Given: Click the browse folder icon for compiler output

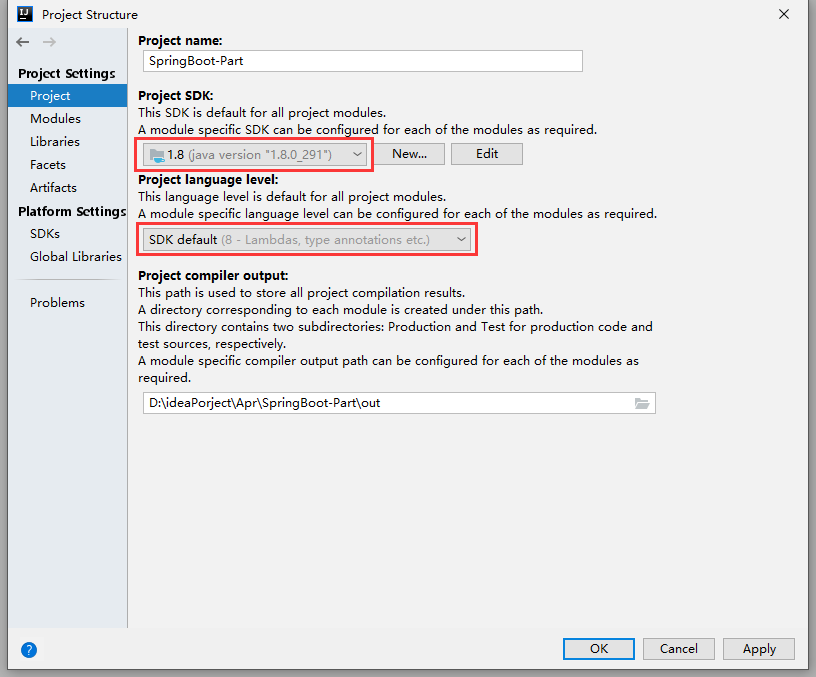Looking at the screenshot, I should 642,403.
